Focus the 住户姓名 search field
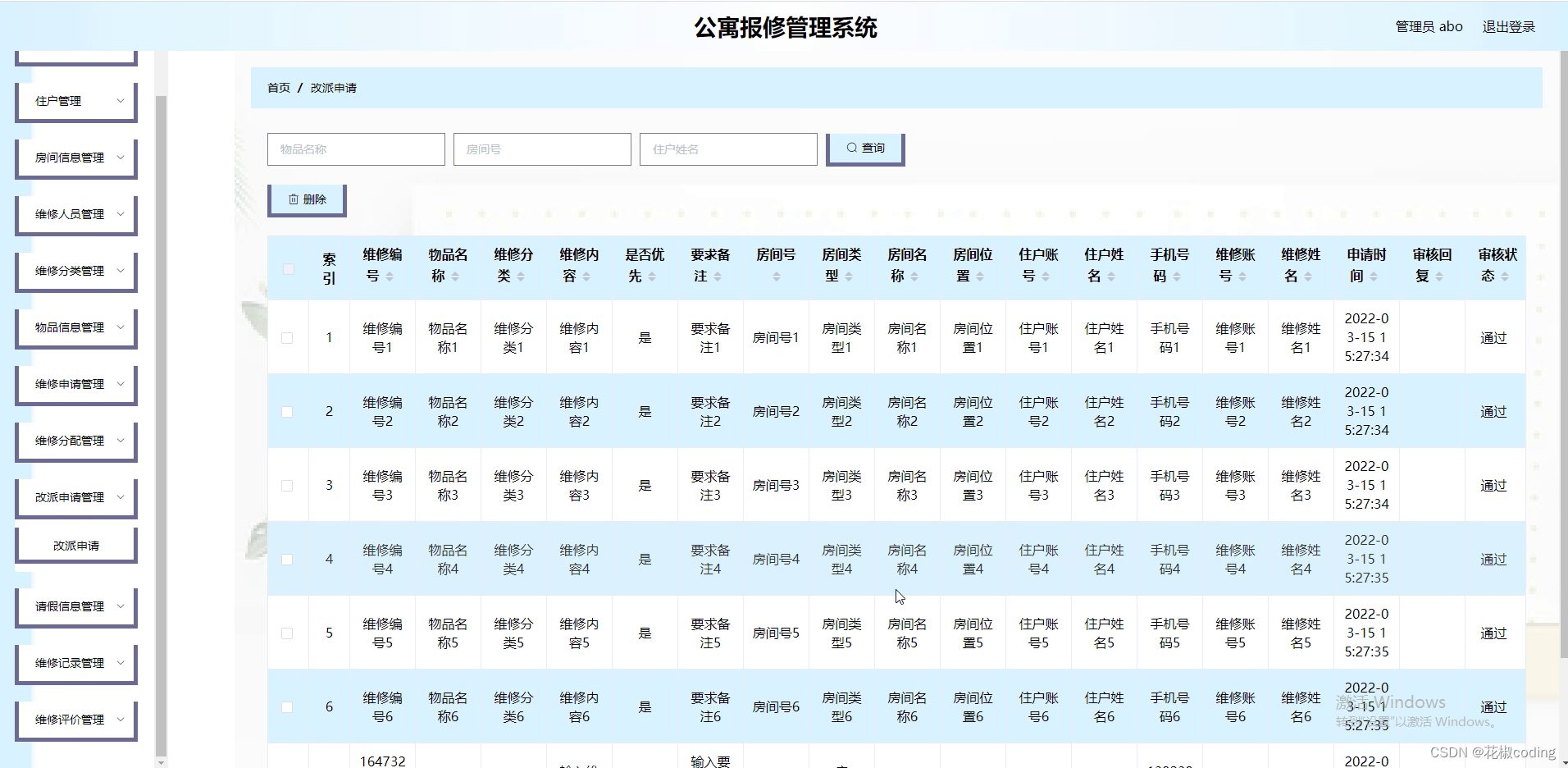Image resolution: width=1568 pixels, height=768 pixels. pos(728,149)
